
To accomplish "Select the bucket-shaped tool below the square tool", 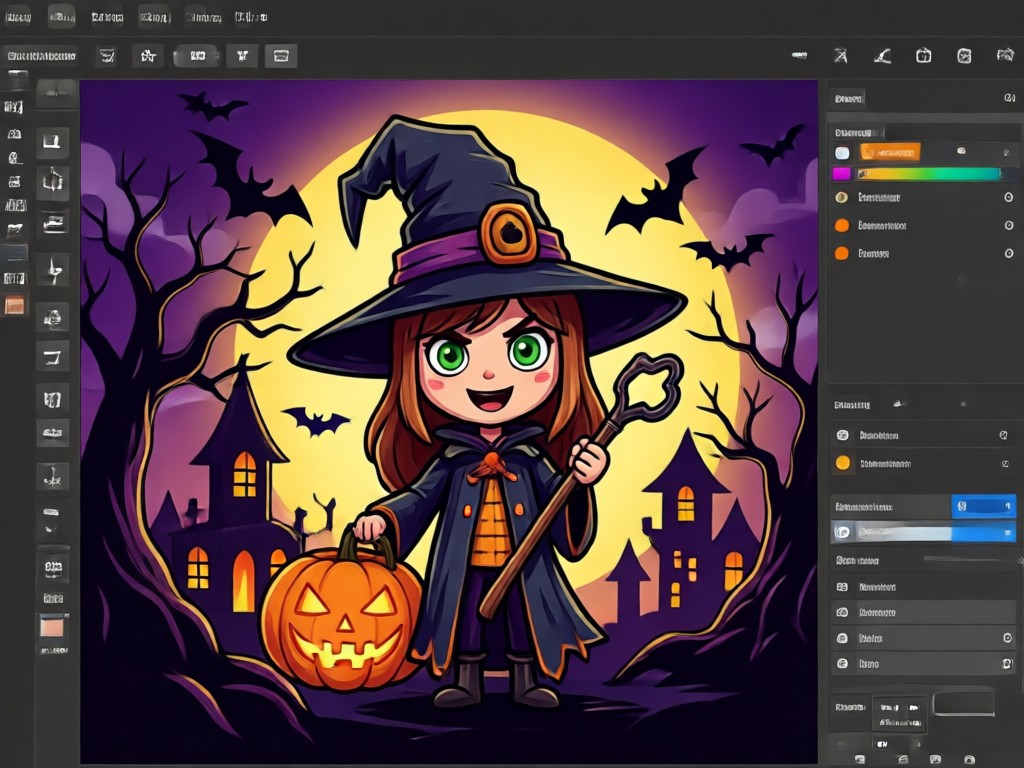I will click(x=53, y=181).
